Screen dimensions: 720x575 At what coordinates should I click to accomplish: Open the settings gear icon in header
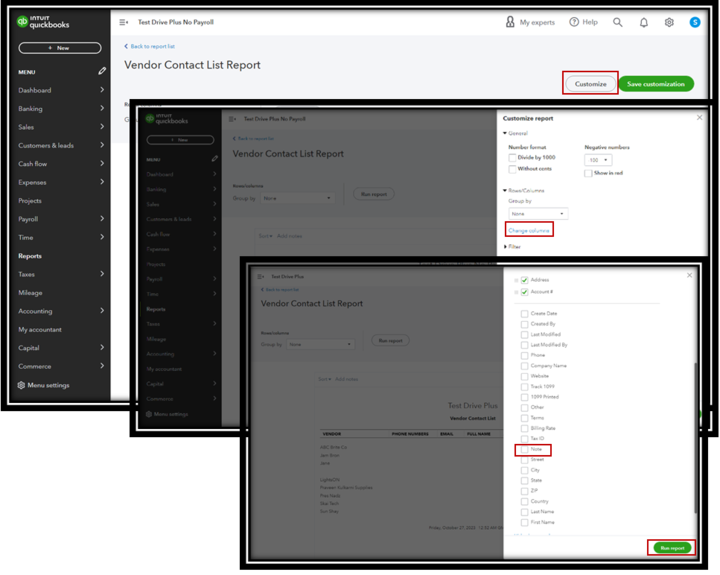click(x=669, y=22)
